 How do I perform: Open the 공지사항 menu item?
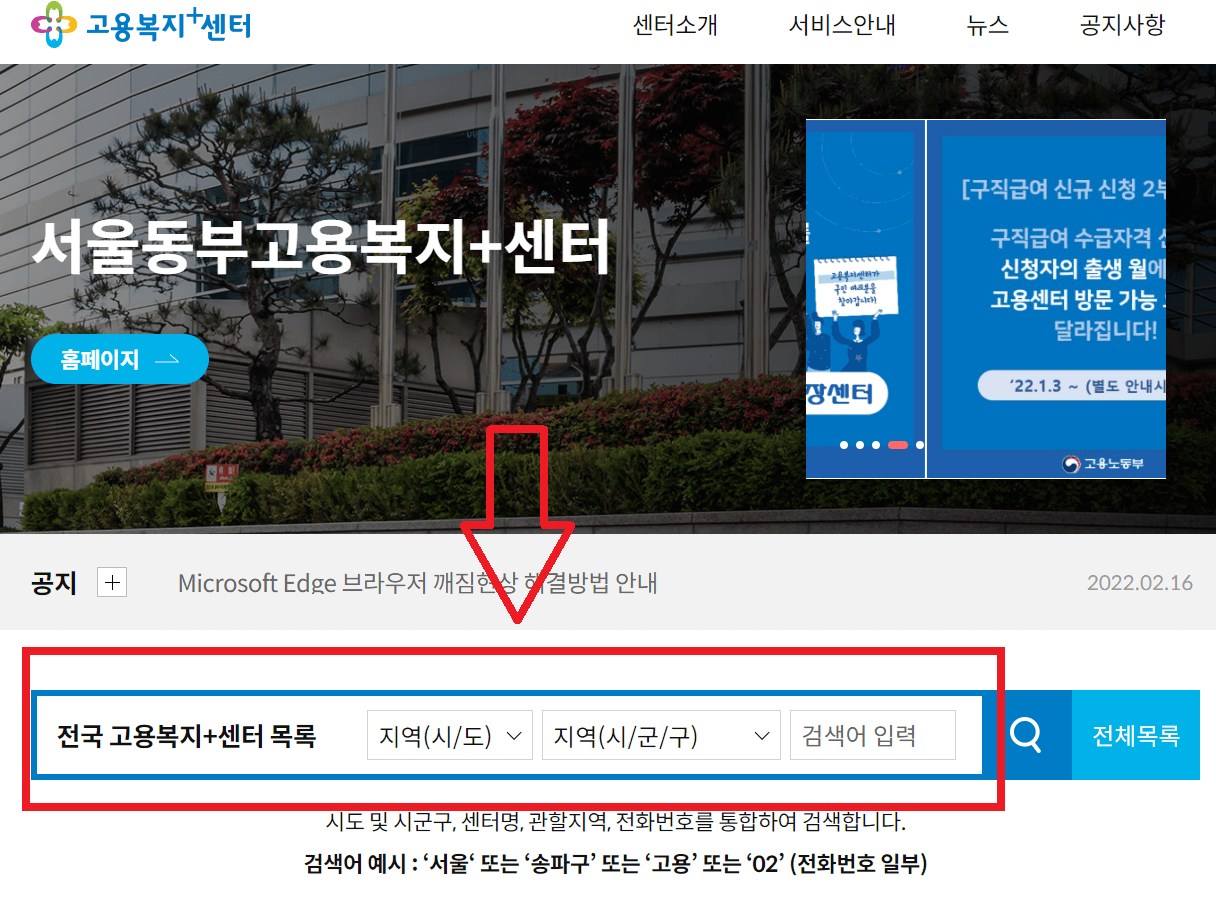(1121, 26)
